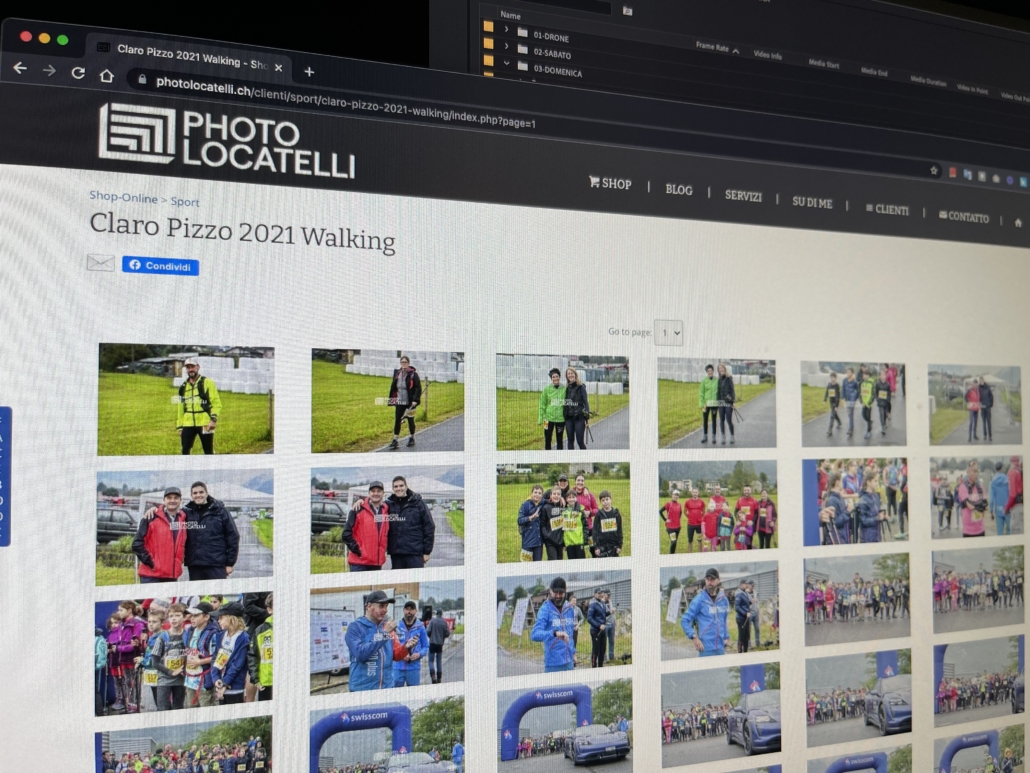1030x773 pixels.
Task: Expand the 01-DRONE folder chevron
Action: [x=506, y=30]
